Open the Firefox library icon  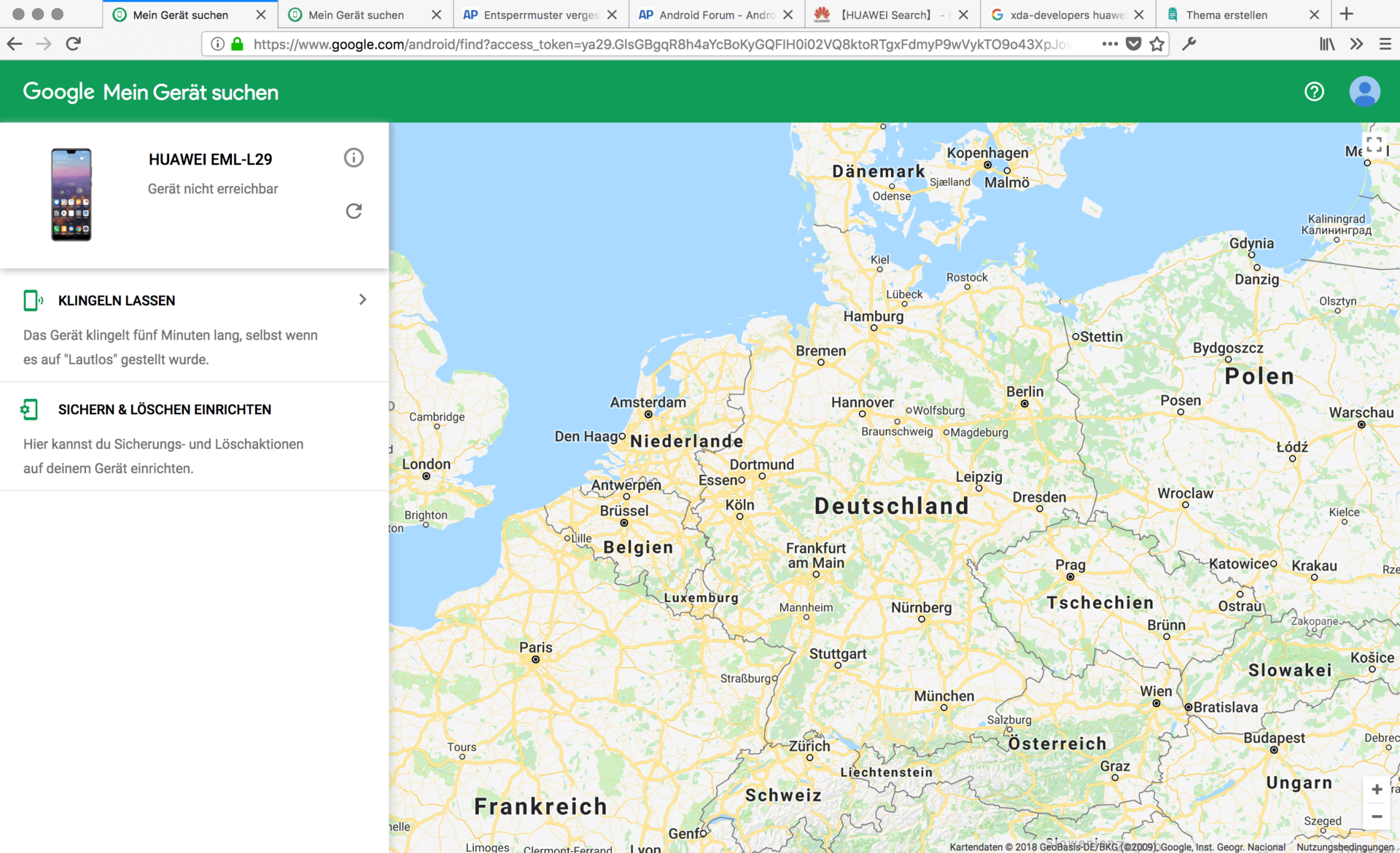(x=1327, y=44)
